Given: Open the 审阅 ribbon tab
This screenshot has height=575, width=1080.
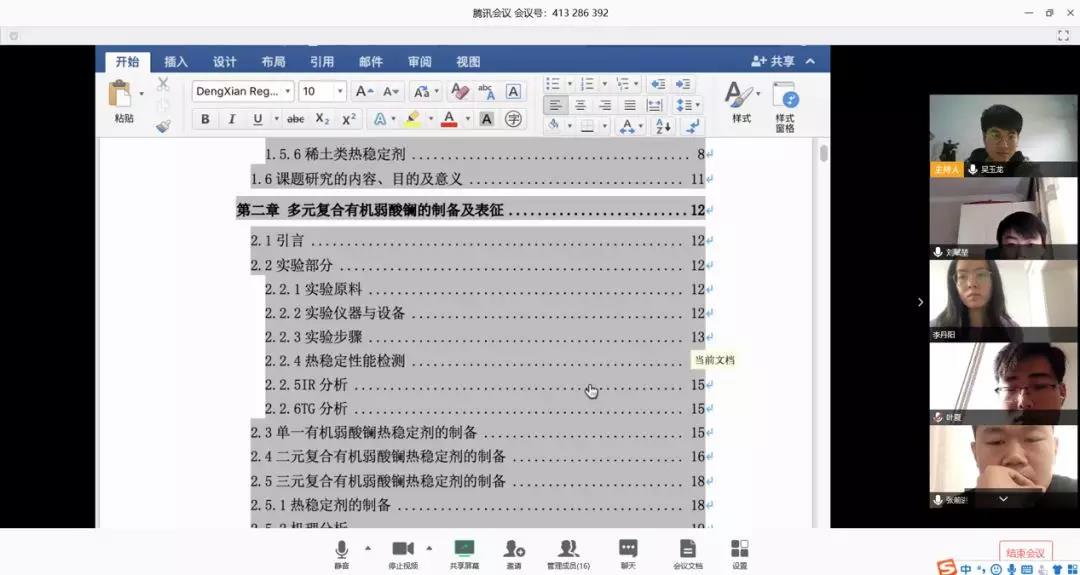Looking at the screenshot, I should [x=420, y=61].
